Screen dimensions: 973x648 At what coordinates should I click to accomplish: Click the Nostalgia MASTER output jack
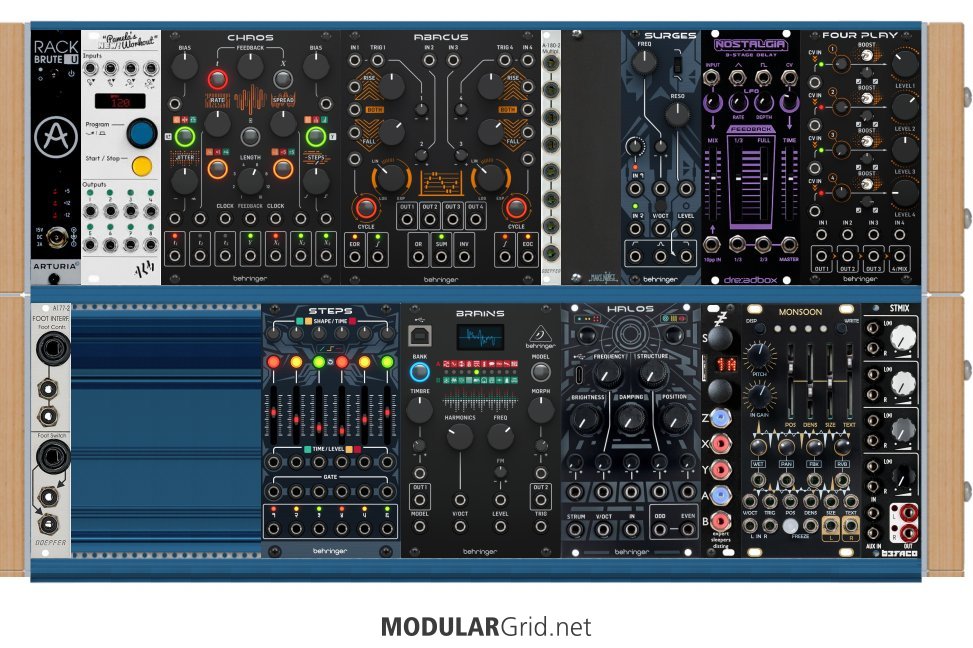[789, 244]
